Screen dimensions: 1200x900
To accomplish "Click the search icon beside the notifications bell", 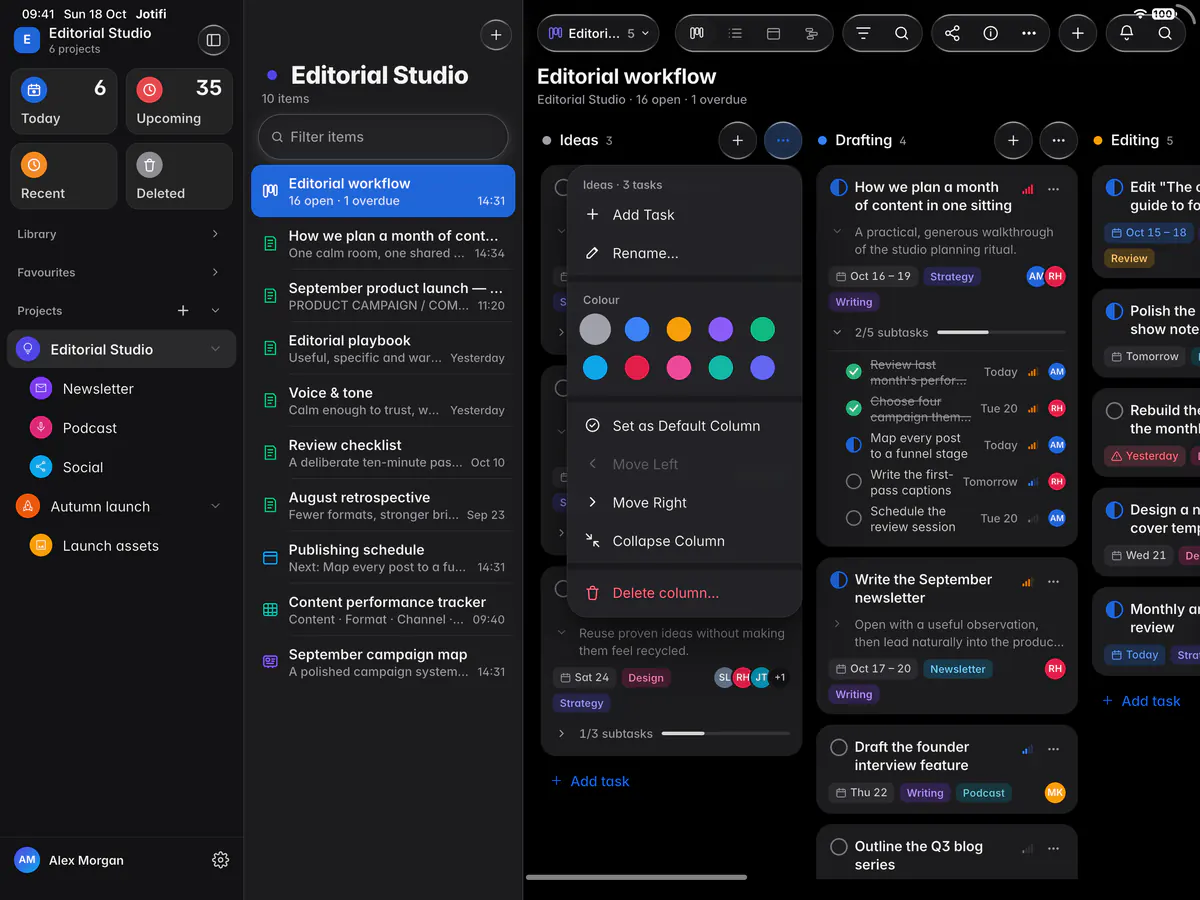I will [1165, 33].
